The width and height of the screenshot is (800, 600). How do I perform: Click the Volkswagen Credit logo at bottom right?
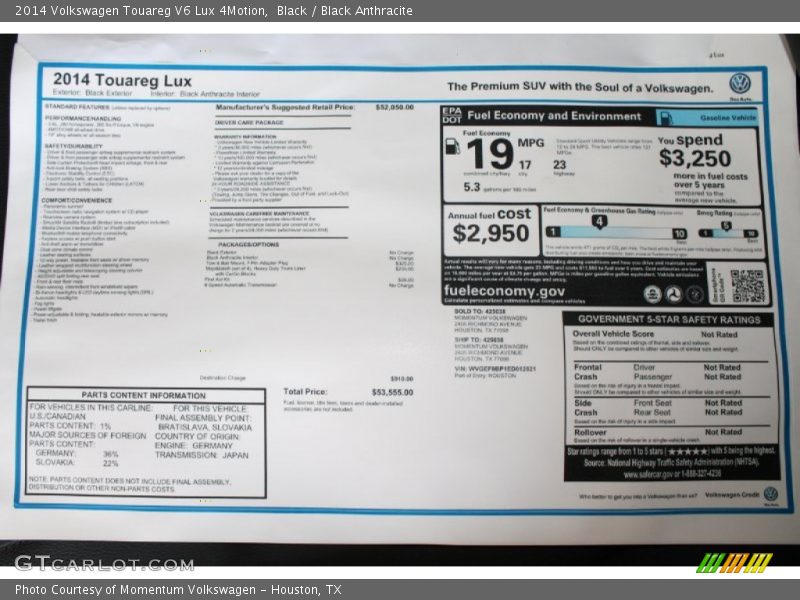coord(770,494)
